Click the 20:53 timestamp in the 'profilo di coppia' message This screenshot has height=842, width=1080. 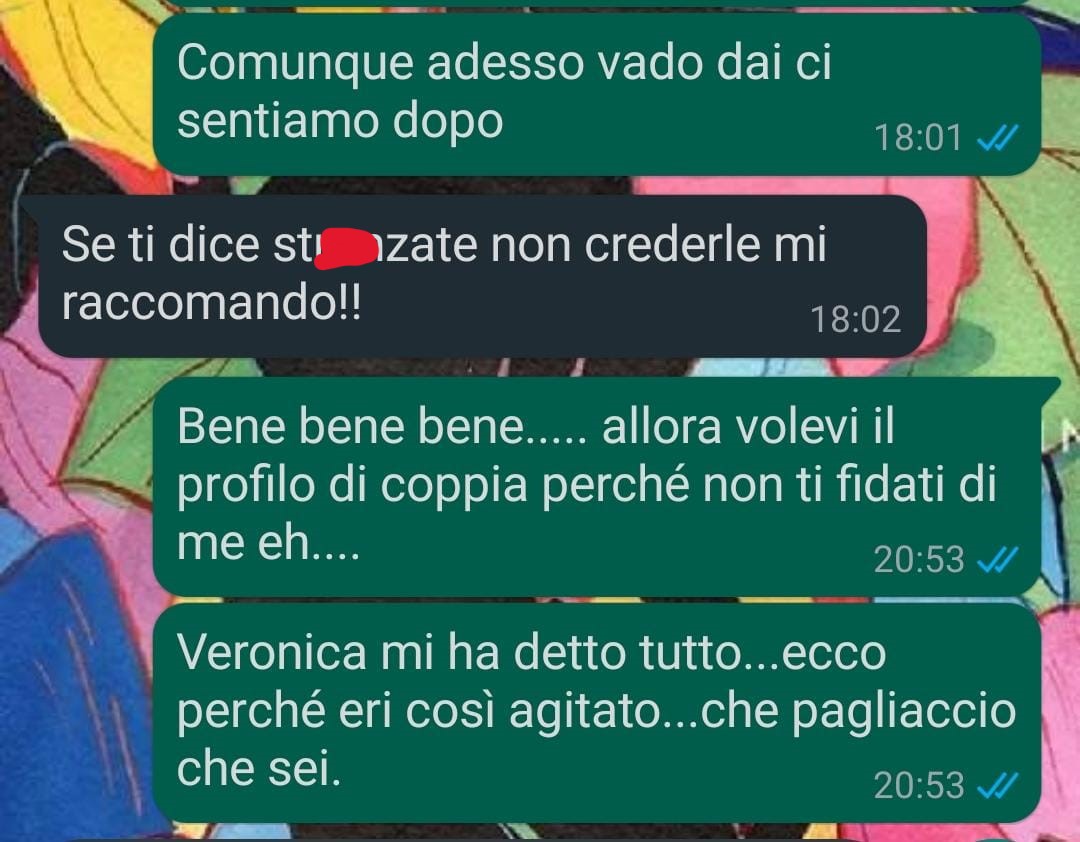pyautogui.click(x=918, y=559)
